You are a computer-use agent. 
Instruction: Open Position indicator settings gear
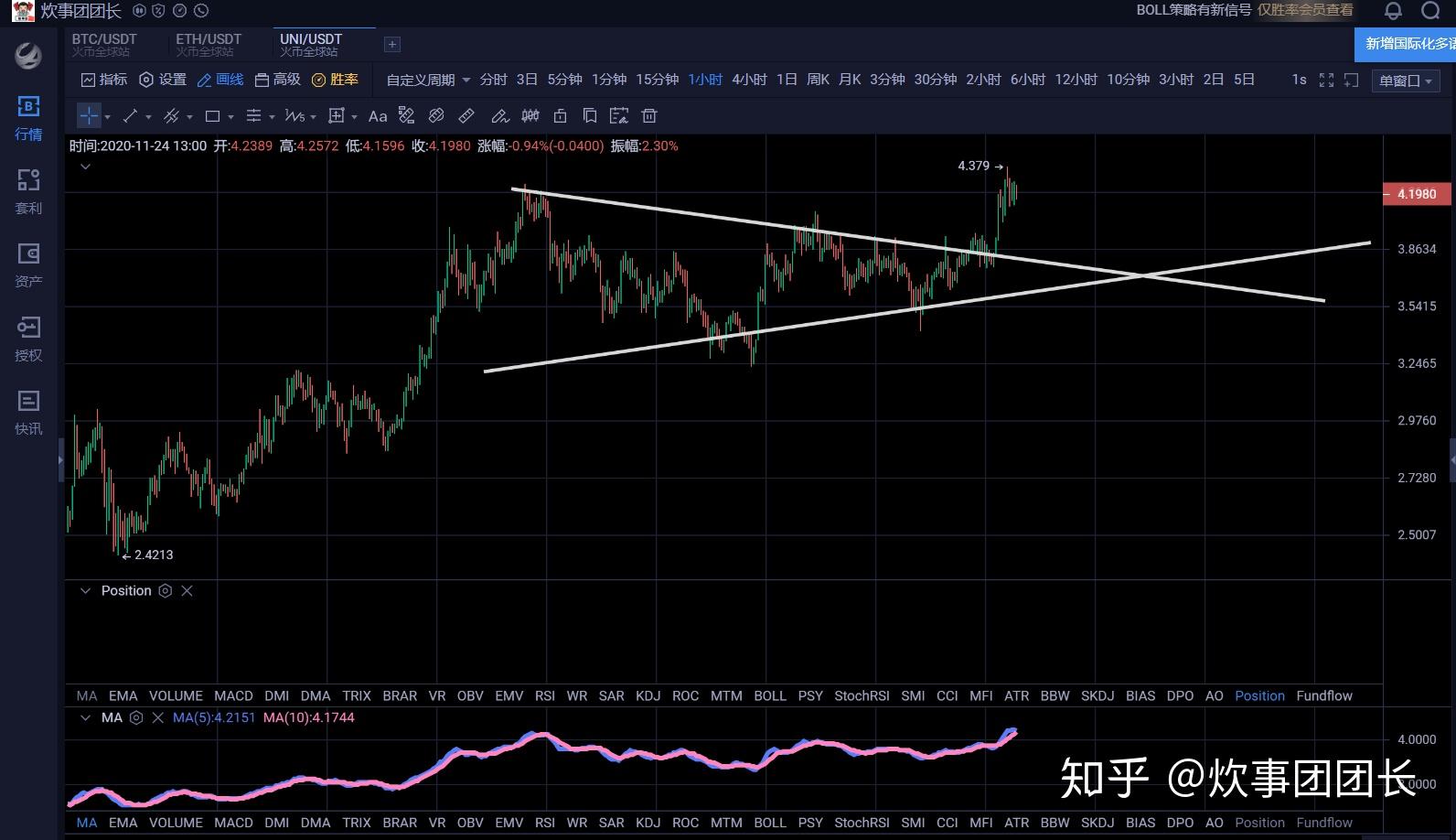pos(165,591)
